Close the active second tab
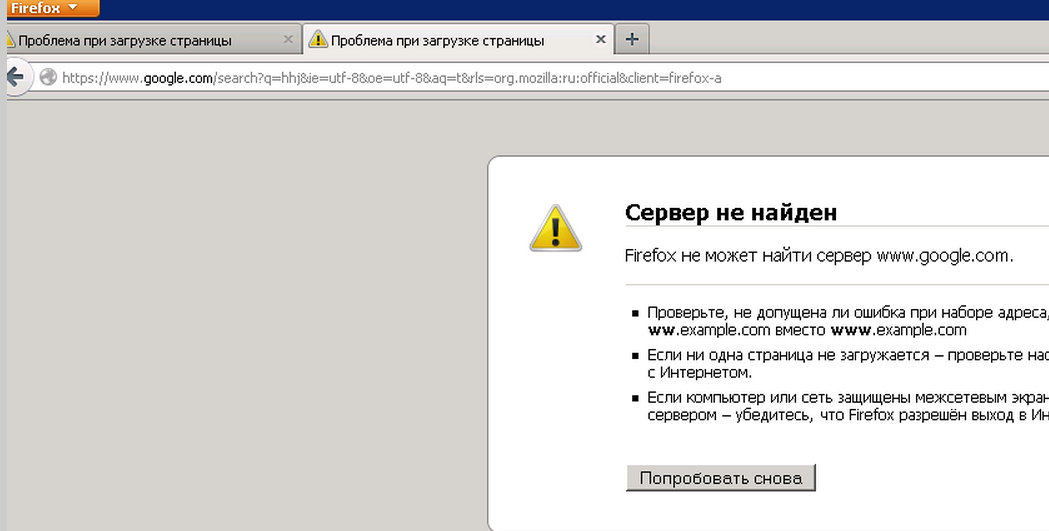The image size is (1049, 531). pyautogui.click(x=601, y=39)
